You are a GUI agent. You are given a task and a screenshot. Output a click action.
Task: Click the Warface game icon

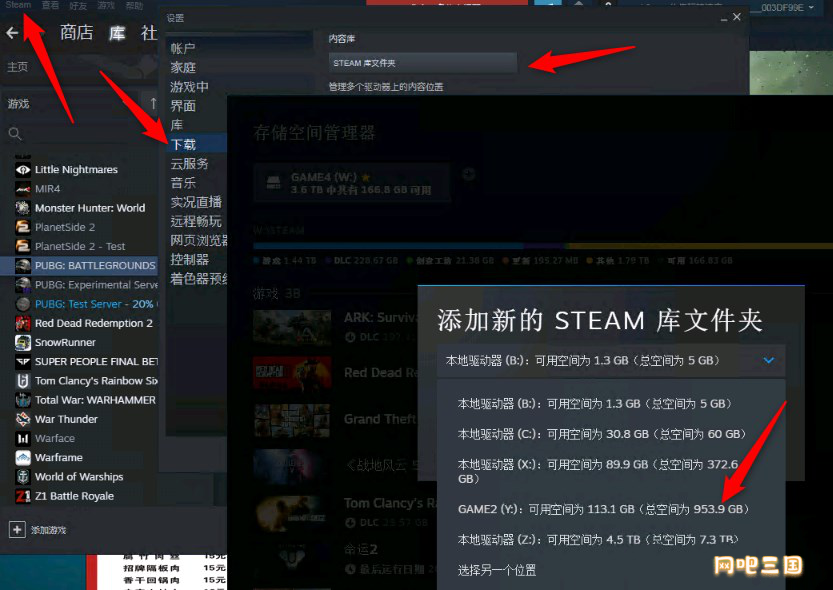[x=23, y=439]
